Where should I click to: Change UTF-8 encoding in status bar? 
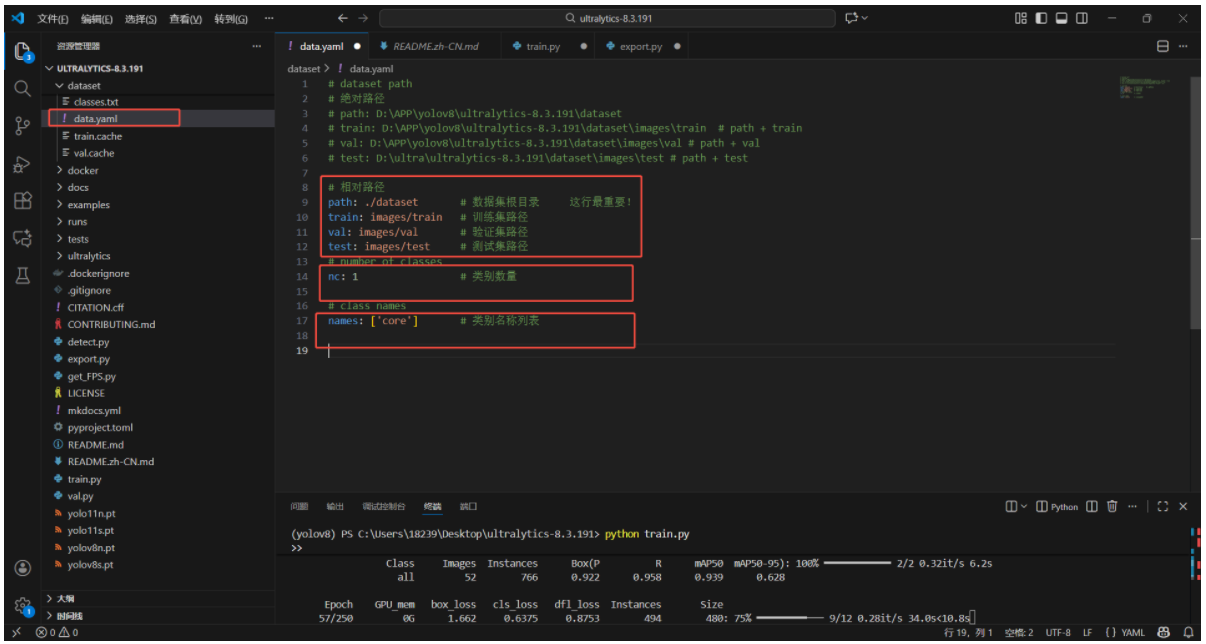coord(1058,632)
